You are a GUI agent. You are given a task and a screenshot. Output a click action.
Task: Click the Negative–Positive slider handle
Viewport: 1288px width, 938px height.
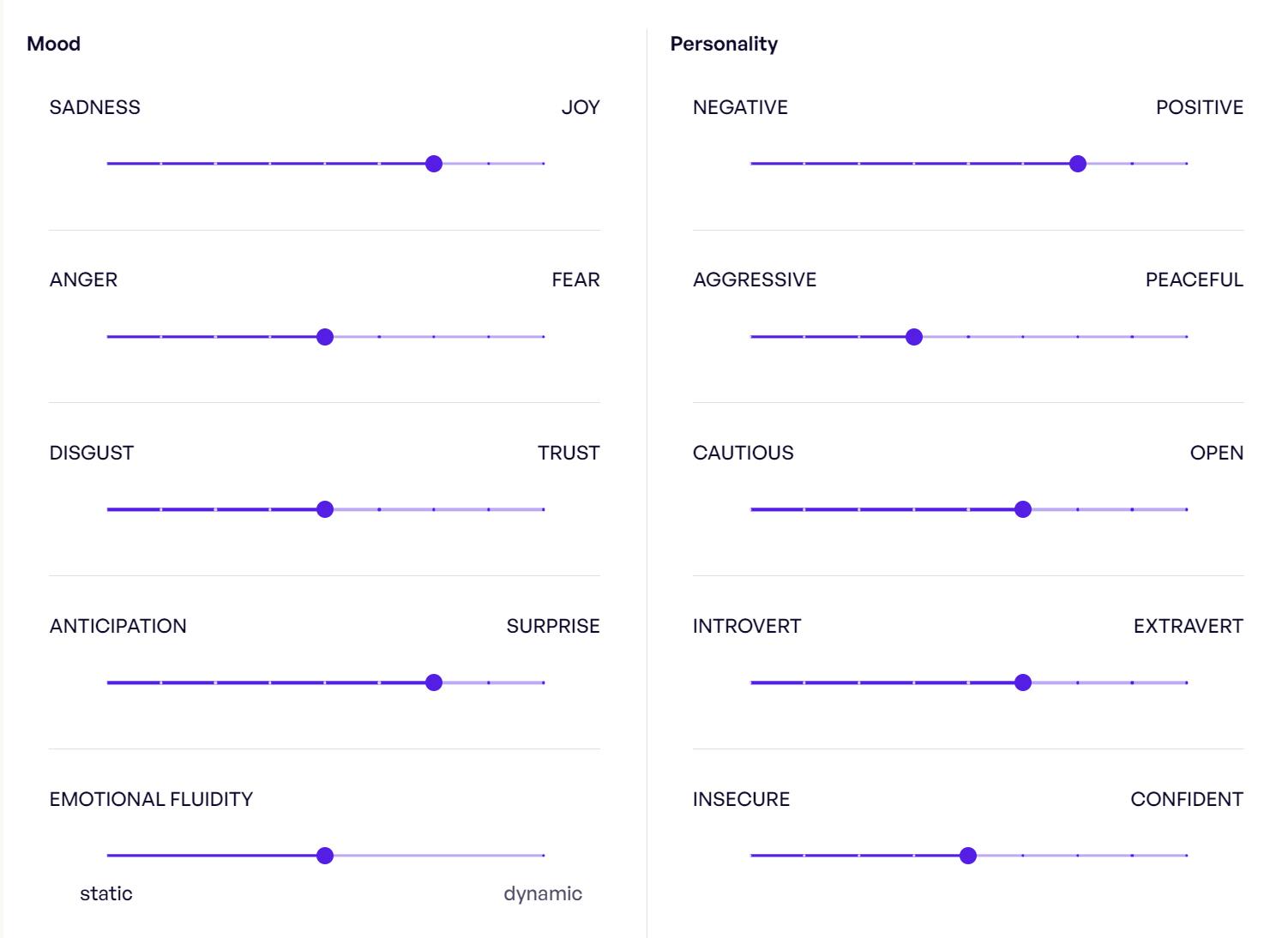tap(1078, 163)
